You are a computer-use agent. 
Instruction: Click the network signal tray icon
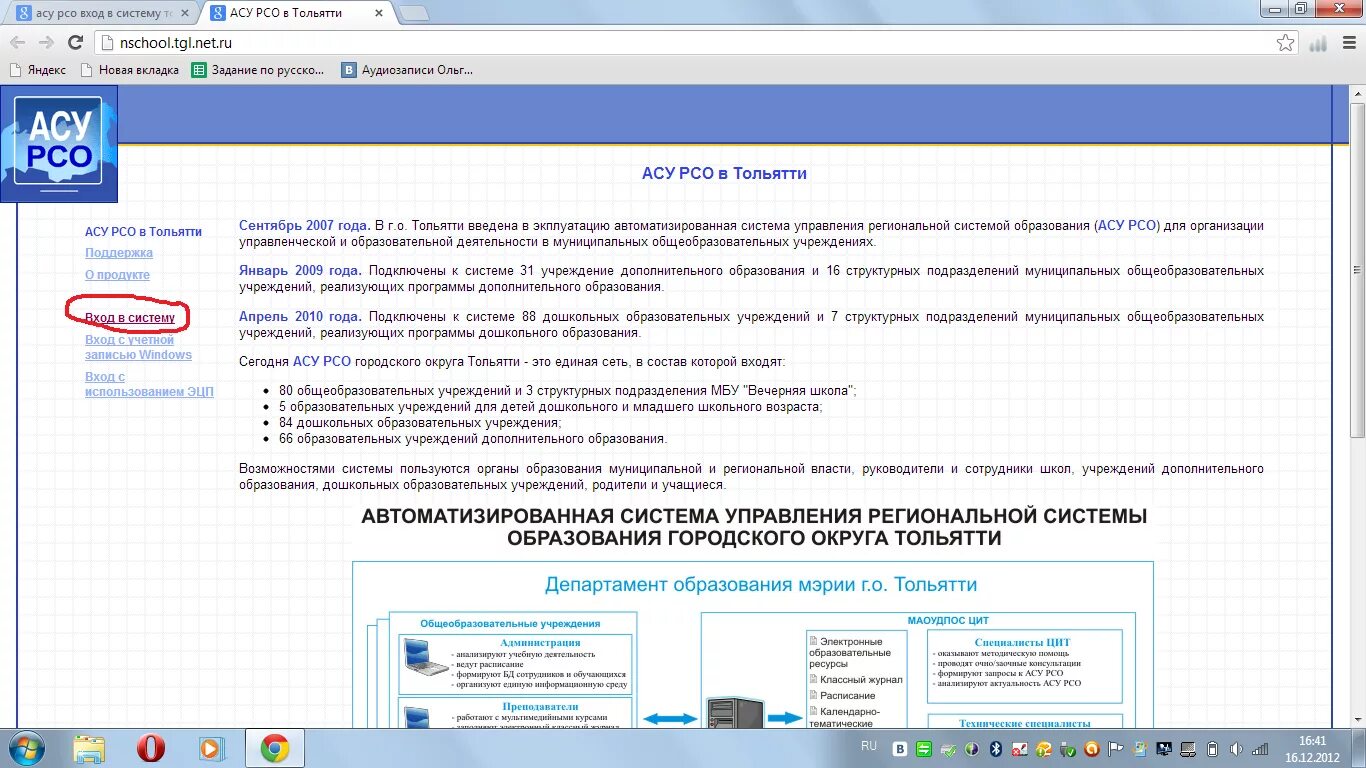[1260, 748]
